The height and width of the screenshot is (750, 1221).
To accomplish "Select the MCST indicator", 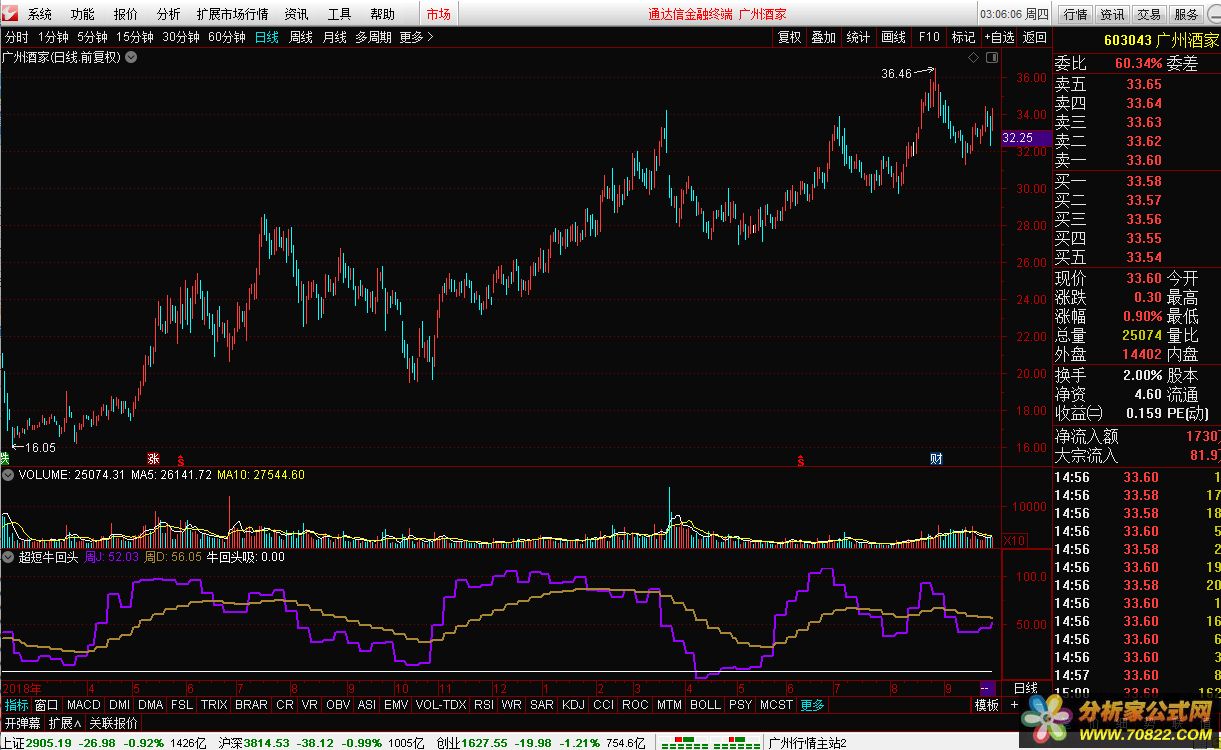I will point(777,705).
